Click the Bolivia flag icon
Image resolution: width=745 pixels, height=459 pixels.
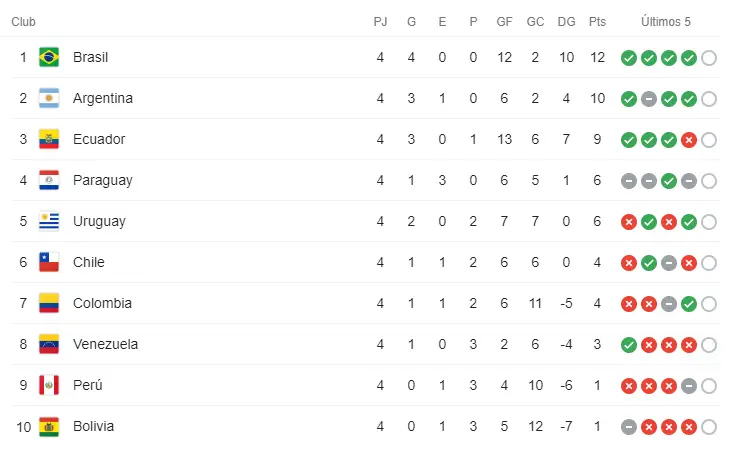[x=49, y=427]
